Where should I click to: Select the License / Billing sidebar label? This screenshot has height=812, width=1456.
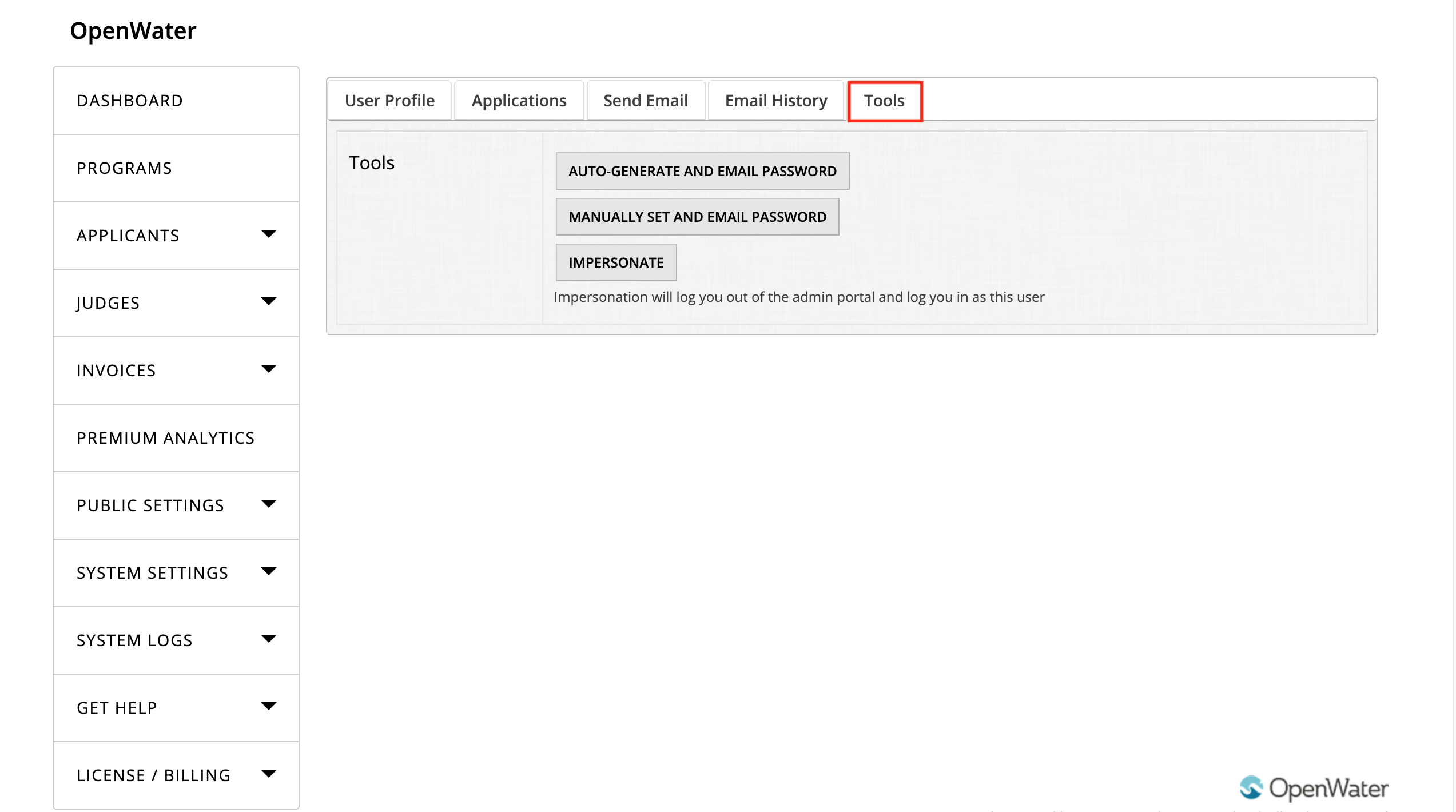pos(154,775)
